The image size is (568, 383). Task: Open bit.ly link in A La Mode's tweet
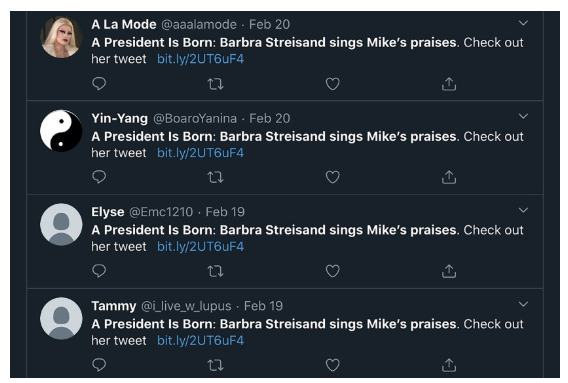(200, 59)
